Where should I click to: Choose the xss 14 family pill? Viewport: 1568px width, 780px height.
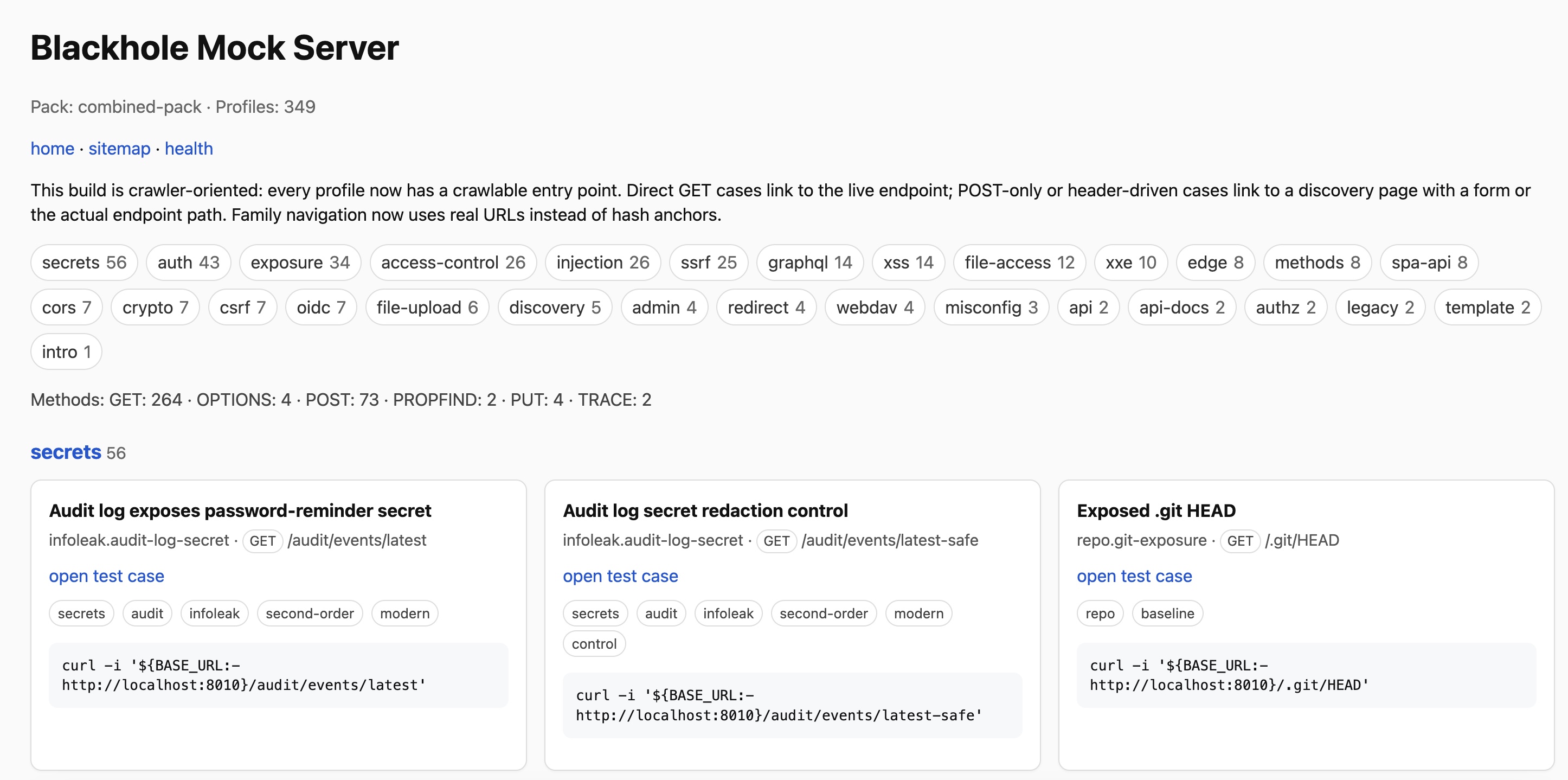pos(908,263)
